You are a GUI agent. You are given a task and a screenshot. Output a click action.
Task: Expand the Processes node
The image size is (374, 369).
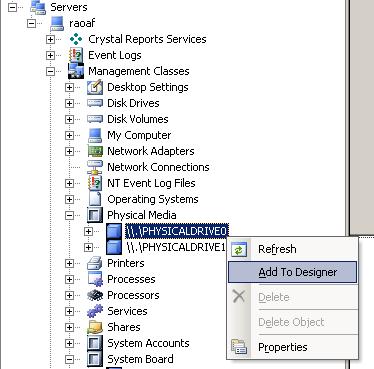(69, 279)
